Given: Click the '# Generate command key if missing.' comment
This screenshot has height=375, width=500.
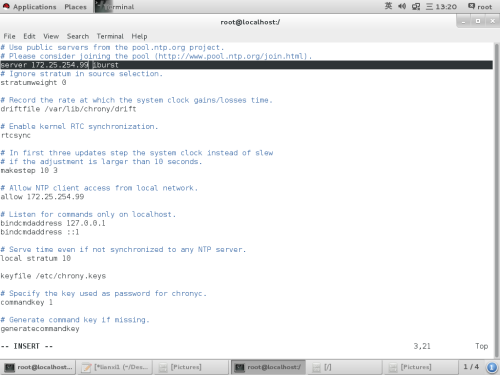Looking at the screenshot, I should point(75,320).
